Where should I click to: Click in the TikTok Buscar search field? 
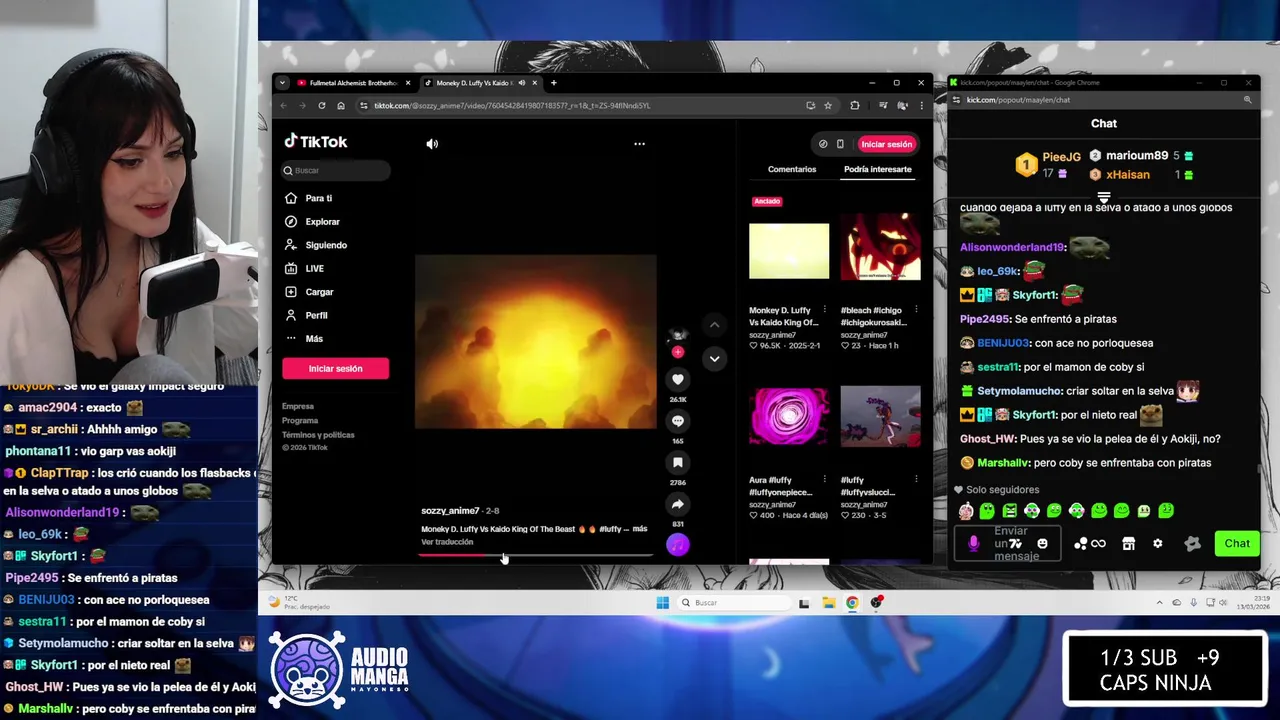pyautogui.click(x=336, y=170)
